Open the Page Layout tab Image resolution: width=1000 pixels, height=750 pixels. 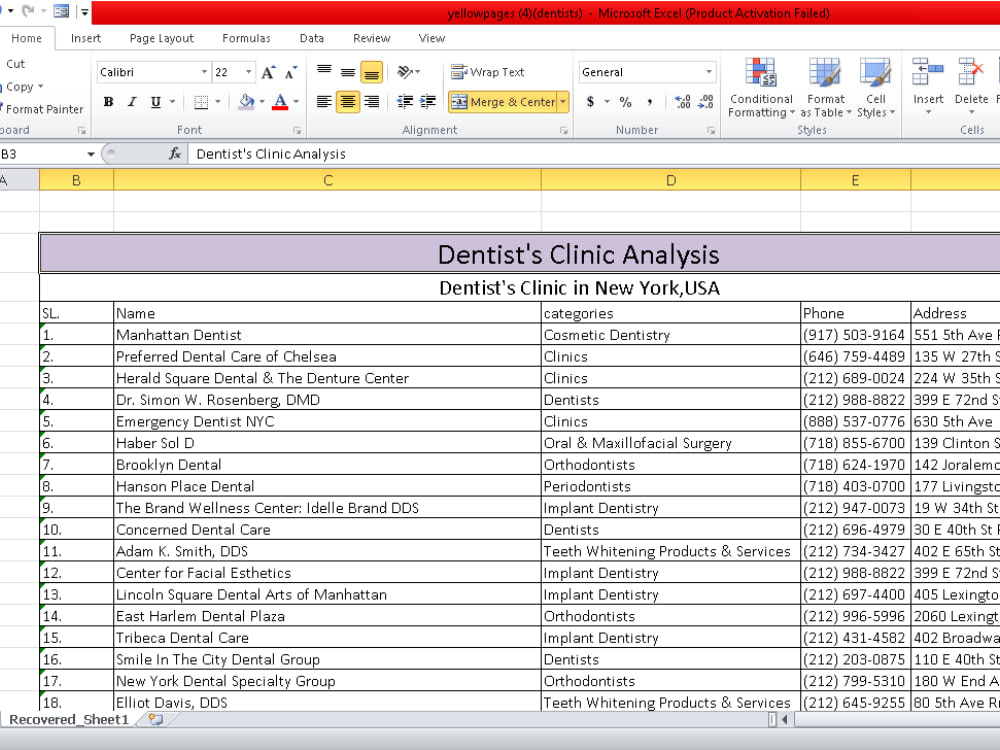click(161, 38)
